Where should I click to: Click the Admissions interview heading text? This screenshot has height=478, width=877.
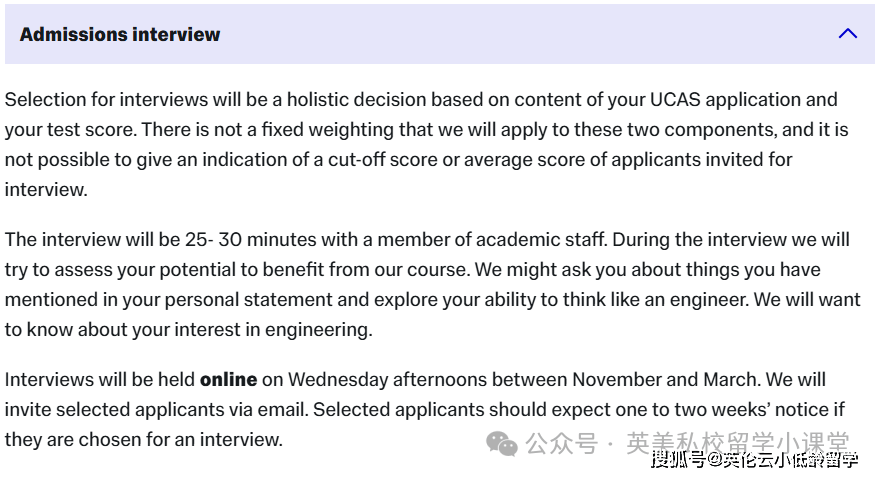click(x=120, y=34)
